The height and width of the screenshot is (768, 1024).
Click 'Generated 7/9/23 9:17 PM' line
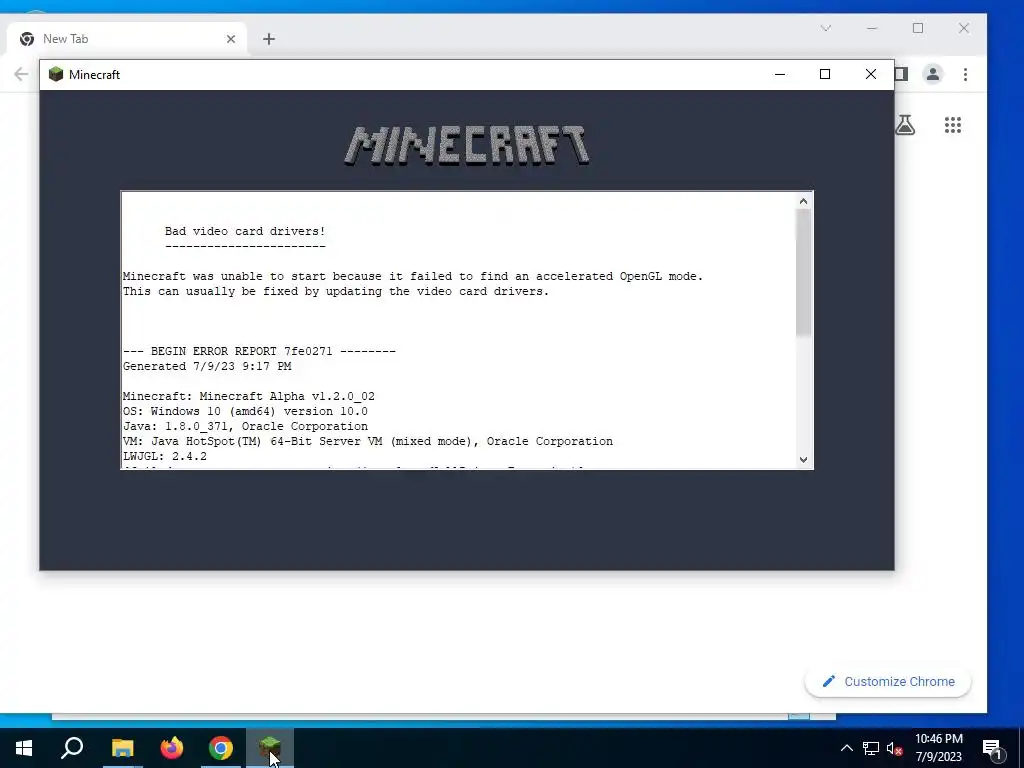[207, 366]
